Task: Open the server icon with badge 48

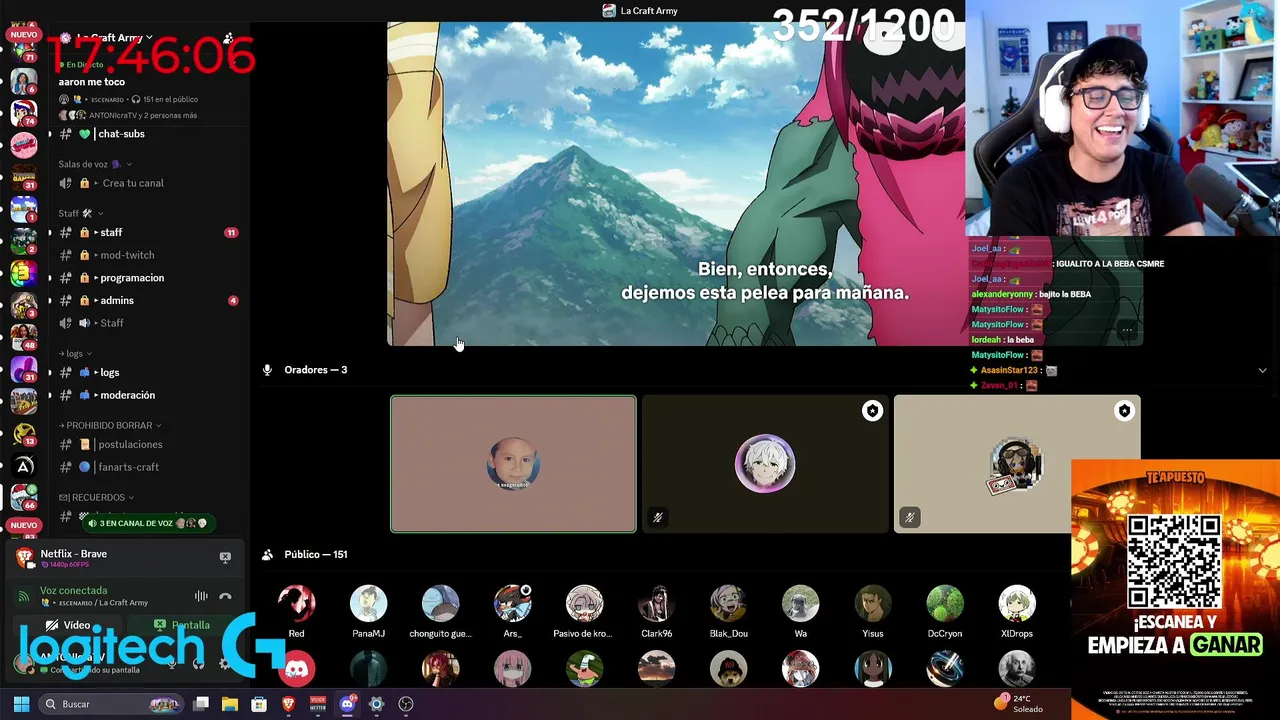Action: [x=23, y=336]
